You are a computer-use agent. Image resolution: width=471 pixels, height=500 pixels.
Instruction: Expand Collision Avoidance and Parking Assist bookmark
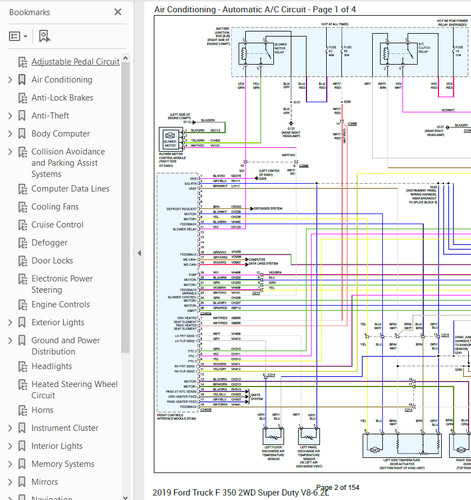point(10,152)
